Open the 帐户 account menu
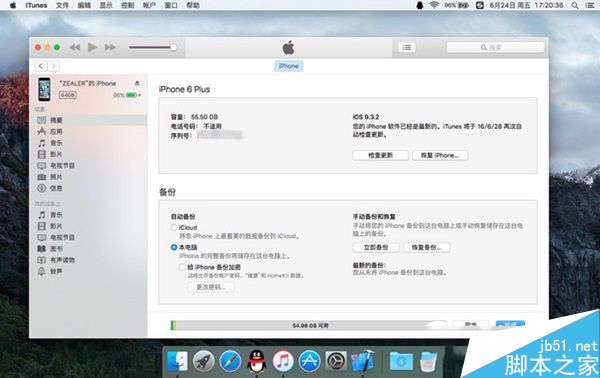Viewport: 600px width, 378px height. tap(149, 5)
